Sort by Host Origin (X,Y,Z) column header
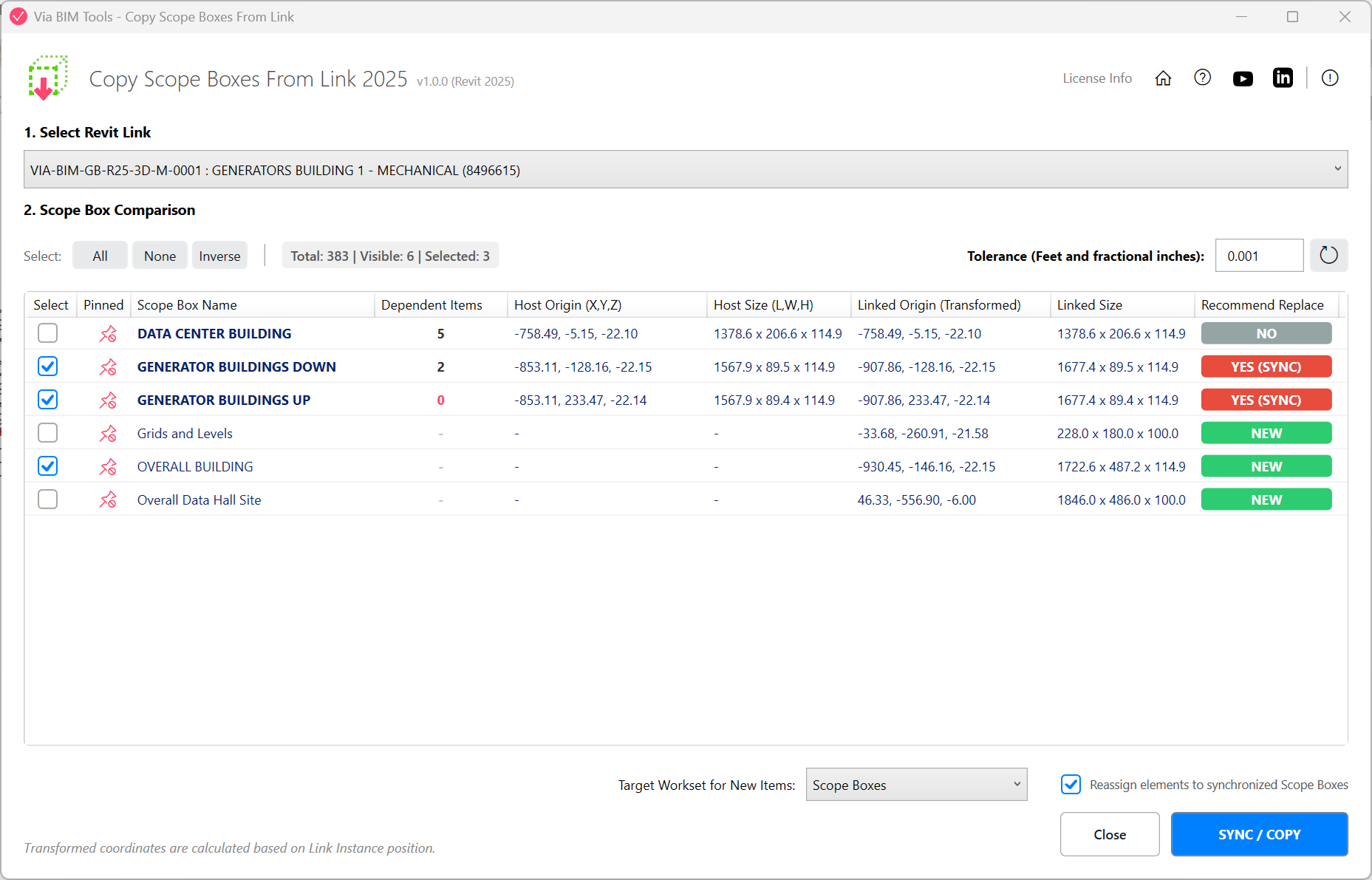Viewport: 1372px width, 880px height. pos(607,305)
